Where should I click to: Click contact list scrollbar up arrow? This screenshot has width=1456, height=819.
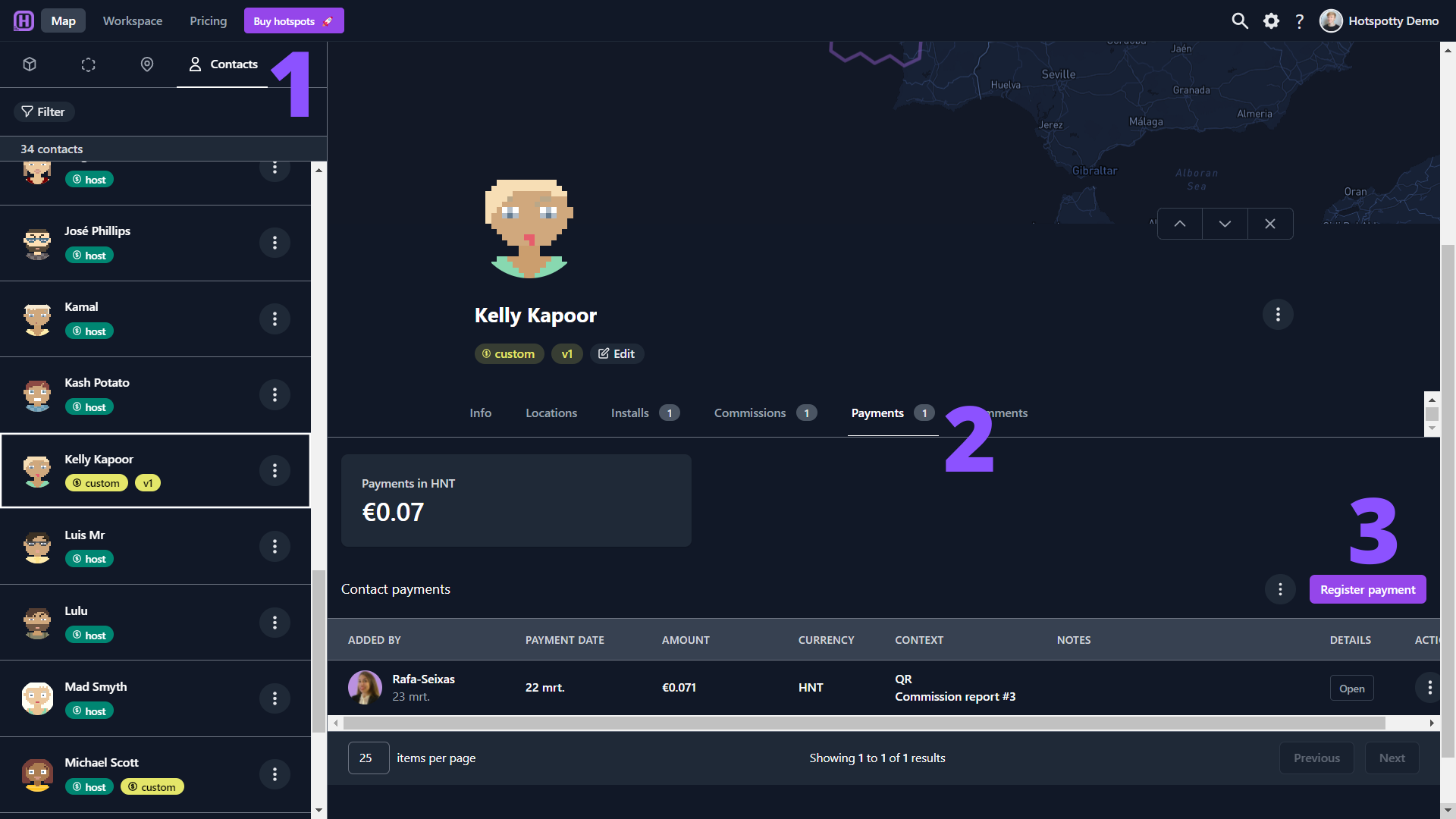318,170
